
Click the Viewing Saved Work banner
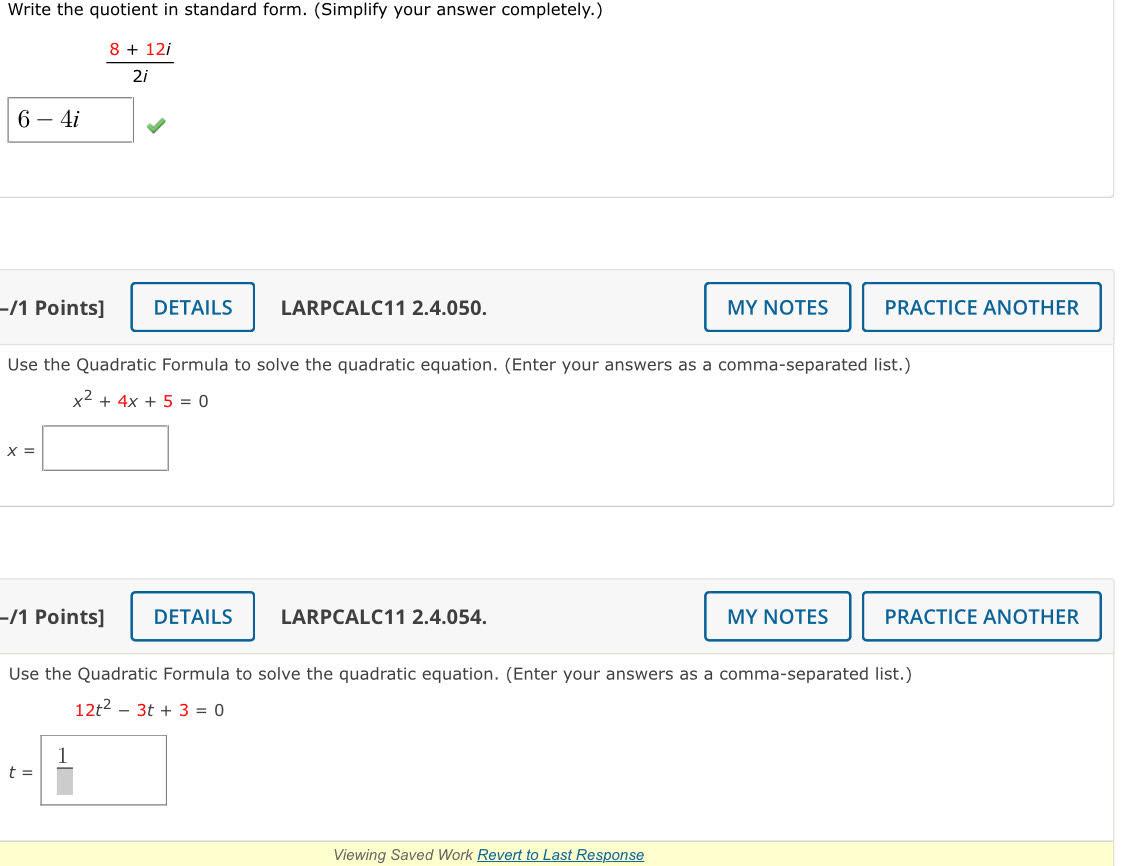click(x=404, y=855)
